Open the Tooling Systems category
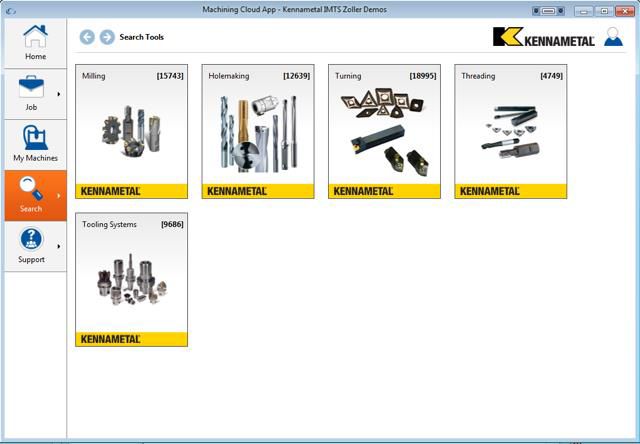The image size is (640, 444). pyautogui.click(x=131, y=279)
